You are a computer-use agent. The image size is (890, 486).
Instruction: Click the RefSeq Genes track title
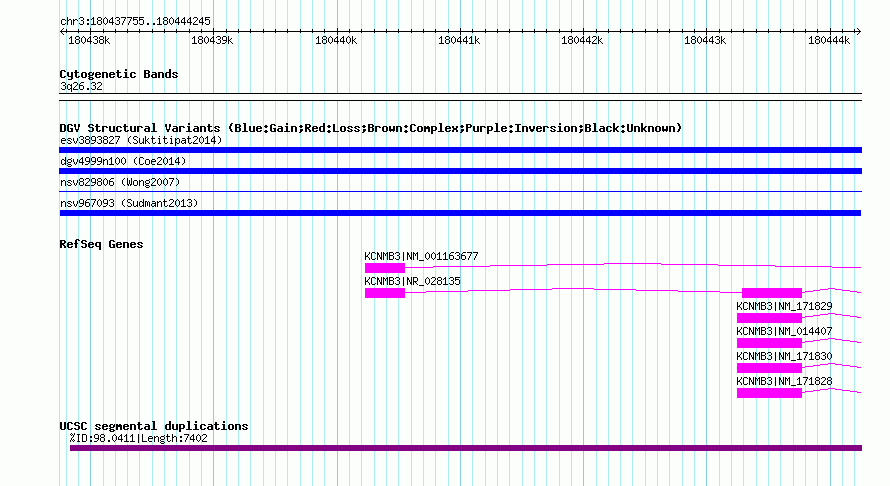coord(101,244)
